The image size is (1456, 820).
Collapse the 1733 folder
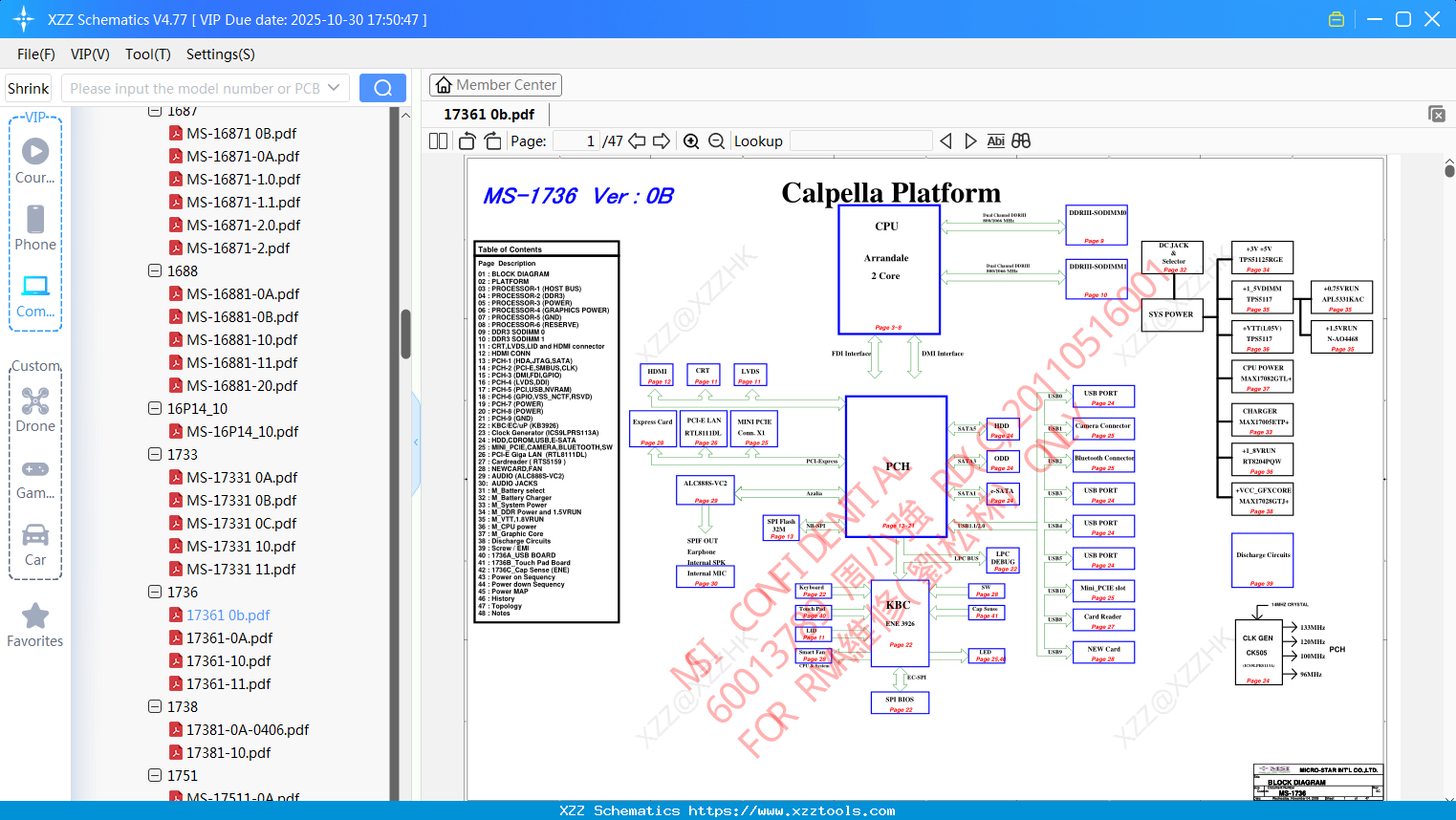click(155, 454)
